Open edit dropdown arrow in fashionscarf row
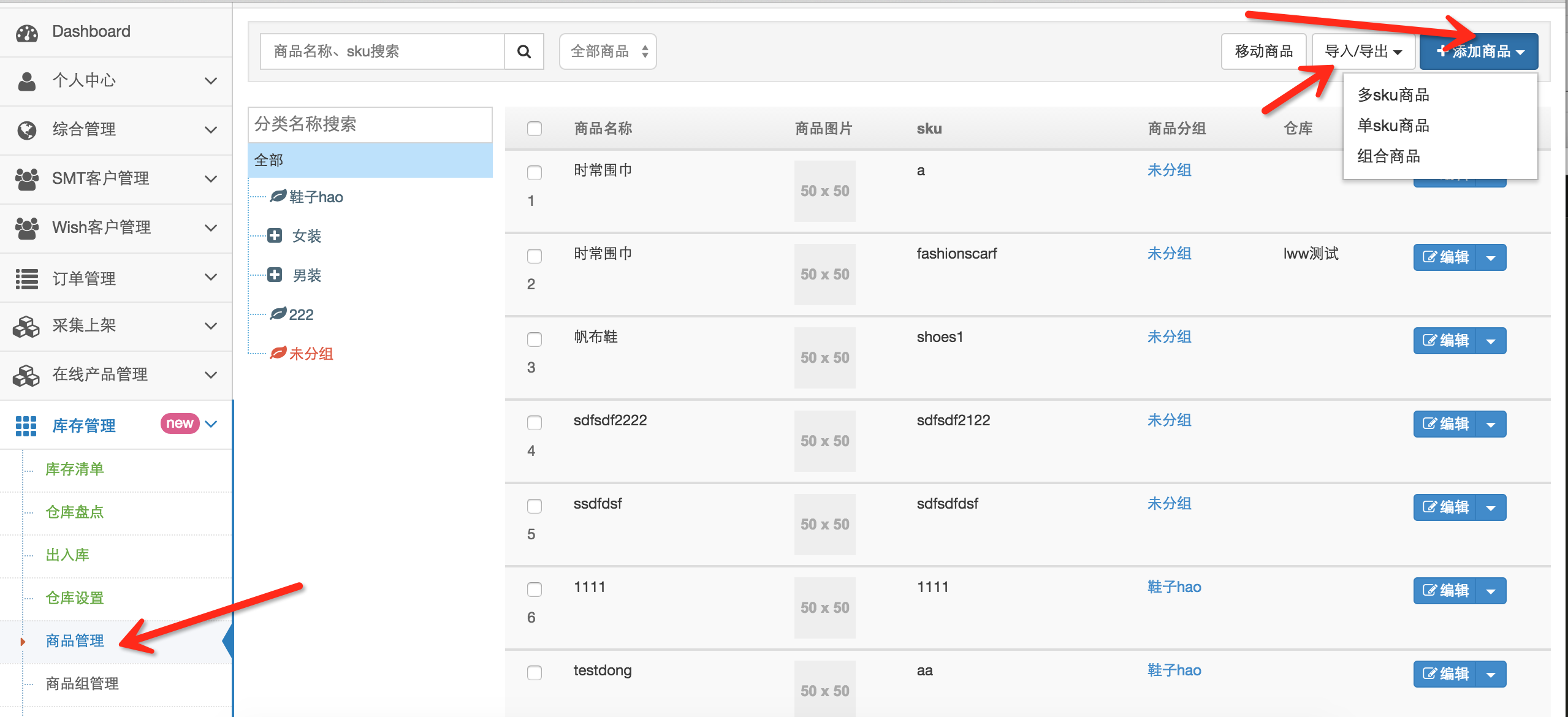Image resolution: width=1568 pixels, height=717 pixels. 1491,257
